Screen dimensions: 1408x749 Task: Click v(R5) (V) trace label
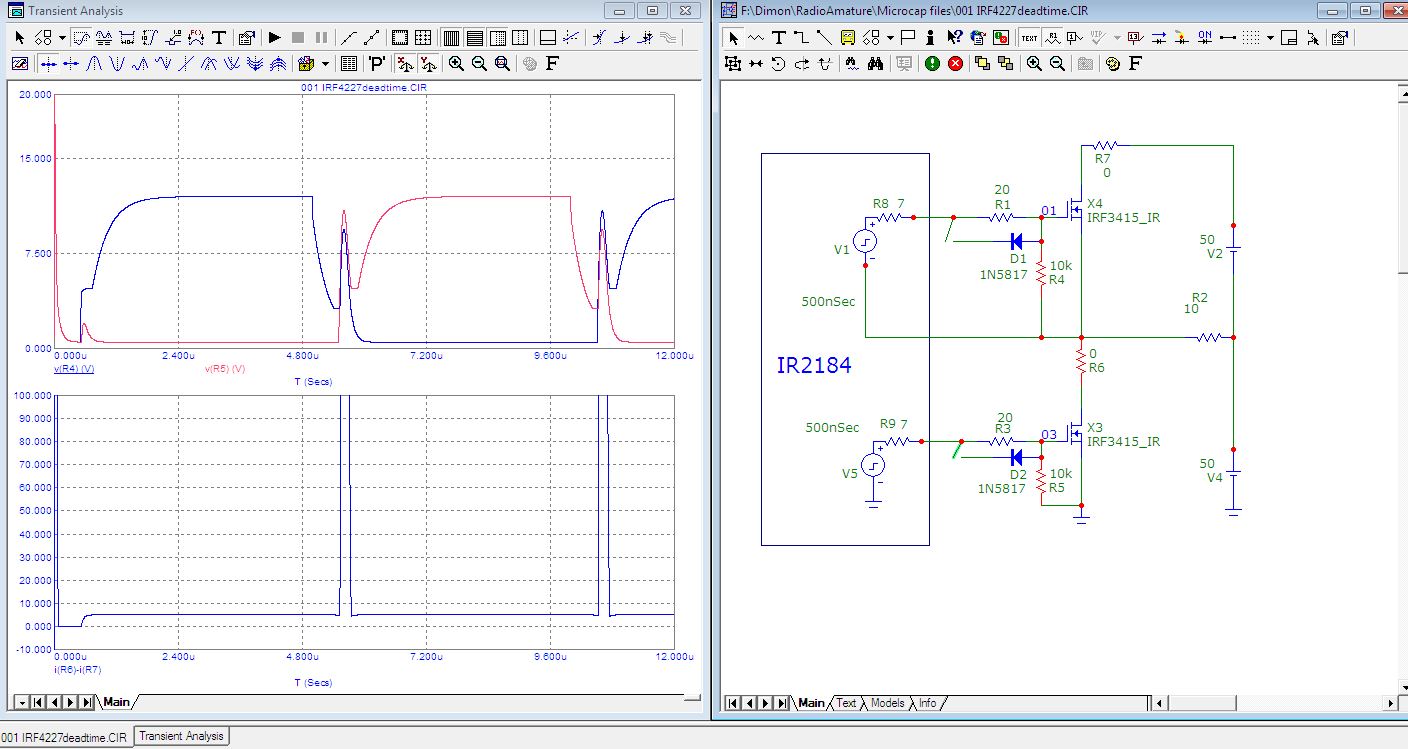point(224,369)
